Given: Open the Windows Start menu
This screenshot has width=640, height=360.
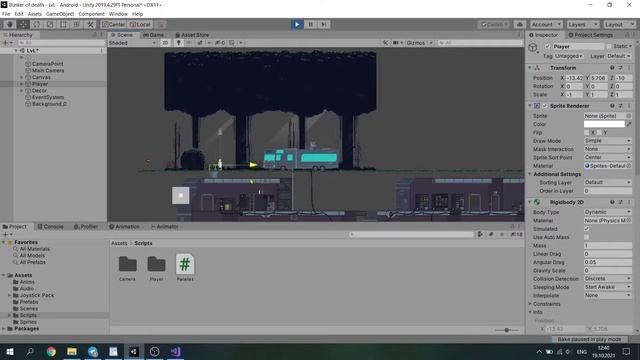Looking at the screenshot, I should pyautogui.click(x=10, y=352).
